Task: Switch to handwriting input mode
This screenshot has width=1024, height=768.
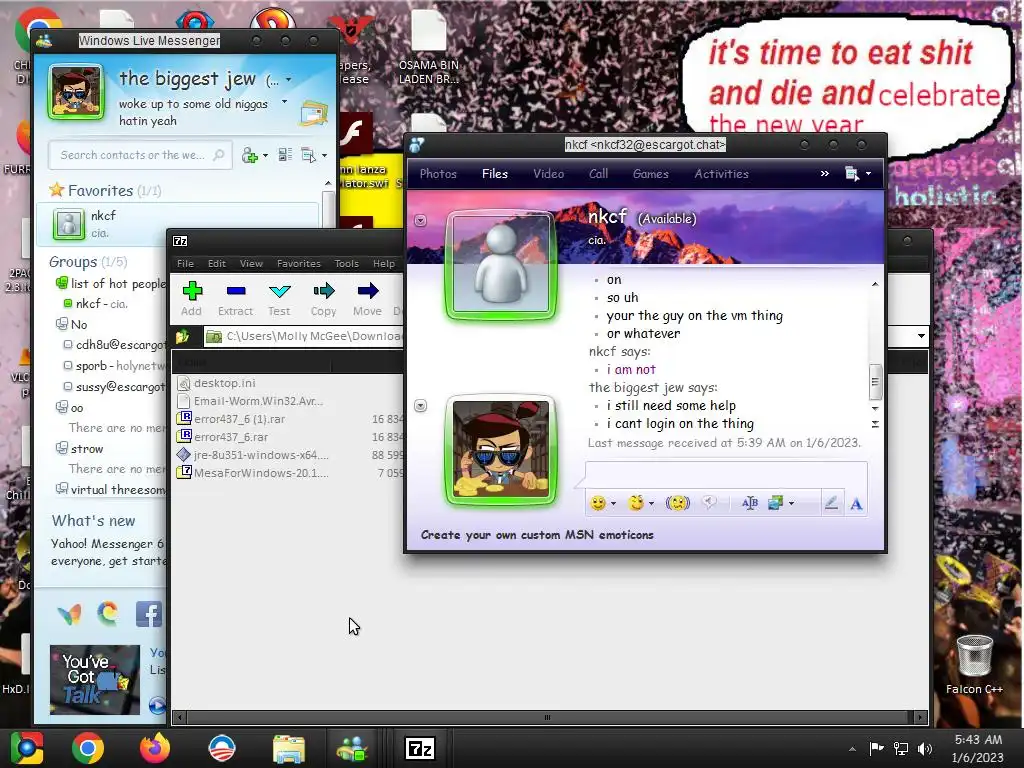Action: (x=831, y=503)
